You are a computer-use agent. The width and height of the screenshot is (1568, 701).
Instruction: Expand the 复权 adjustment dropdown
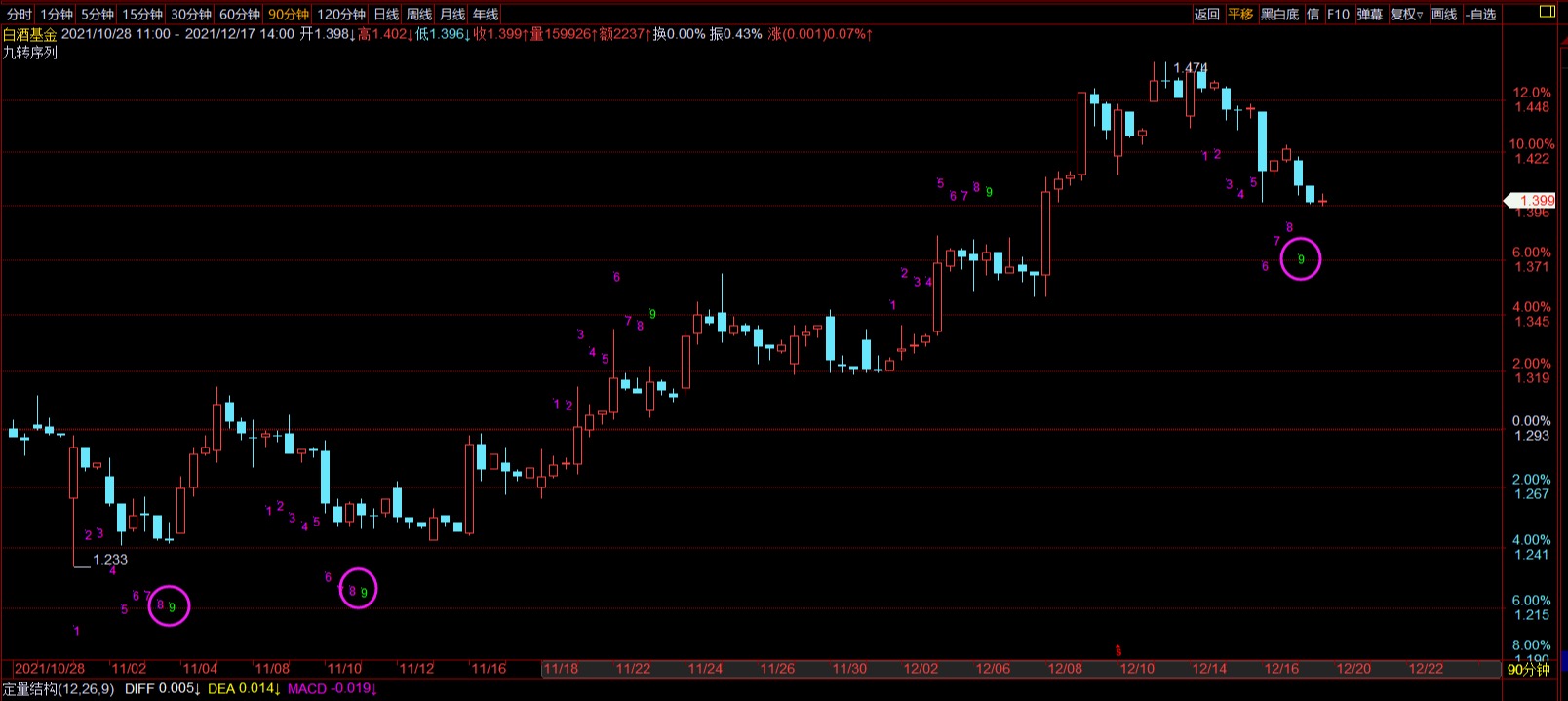point(1406,15)
